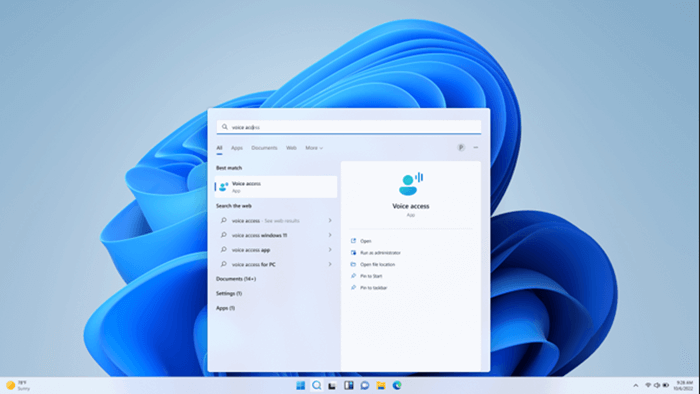The height and width of the screenshot is (394, 700).
Task: Select Voice access app best match
Action: (x=276, y=187)
